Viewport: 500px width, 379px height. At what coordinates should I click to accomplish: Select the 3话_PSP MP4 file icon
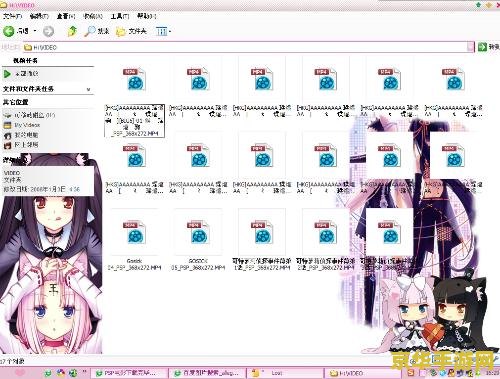[389, 231]
